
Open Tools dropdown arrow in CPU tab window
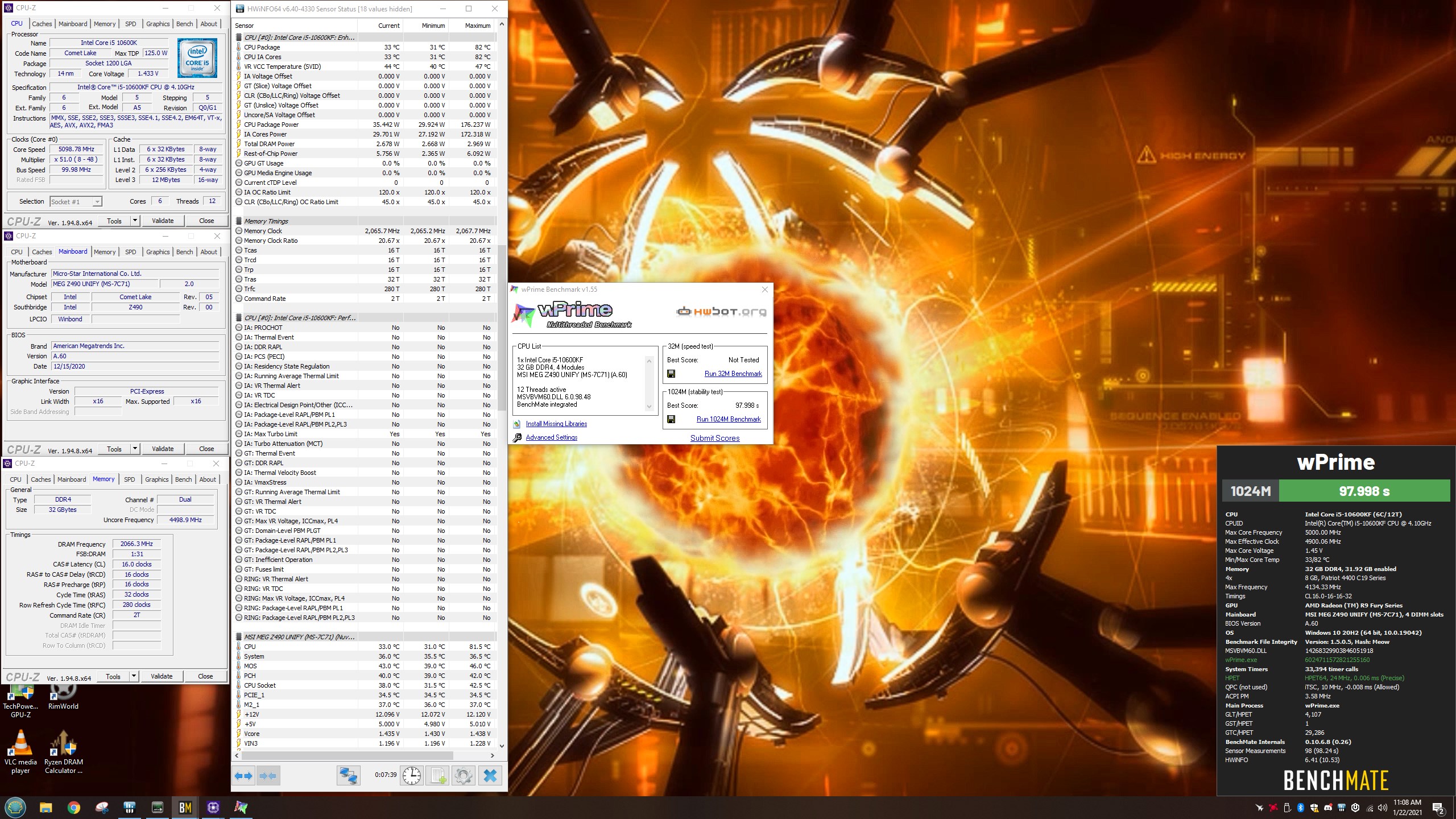coord(135,221)
